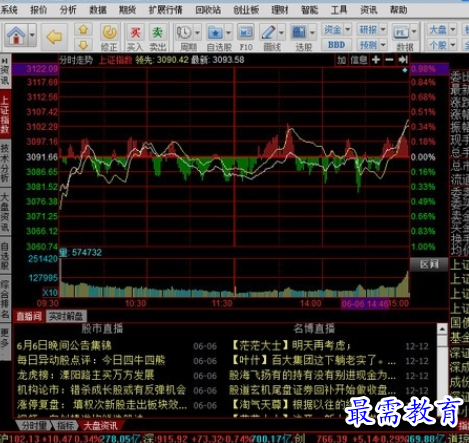
Task: Expand the 资金 dropdown arrow
Action: pyautogui.click(x=347, y=30)
